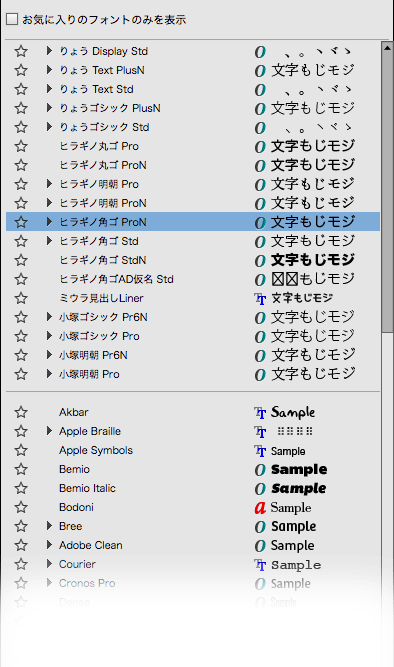
Task: Choose 小塚ゴシック Pro font name
Action: [x=99, y=336]
